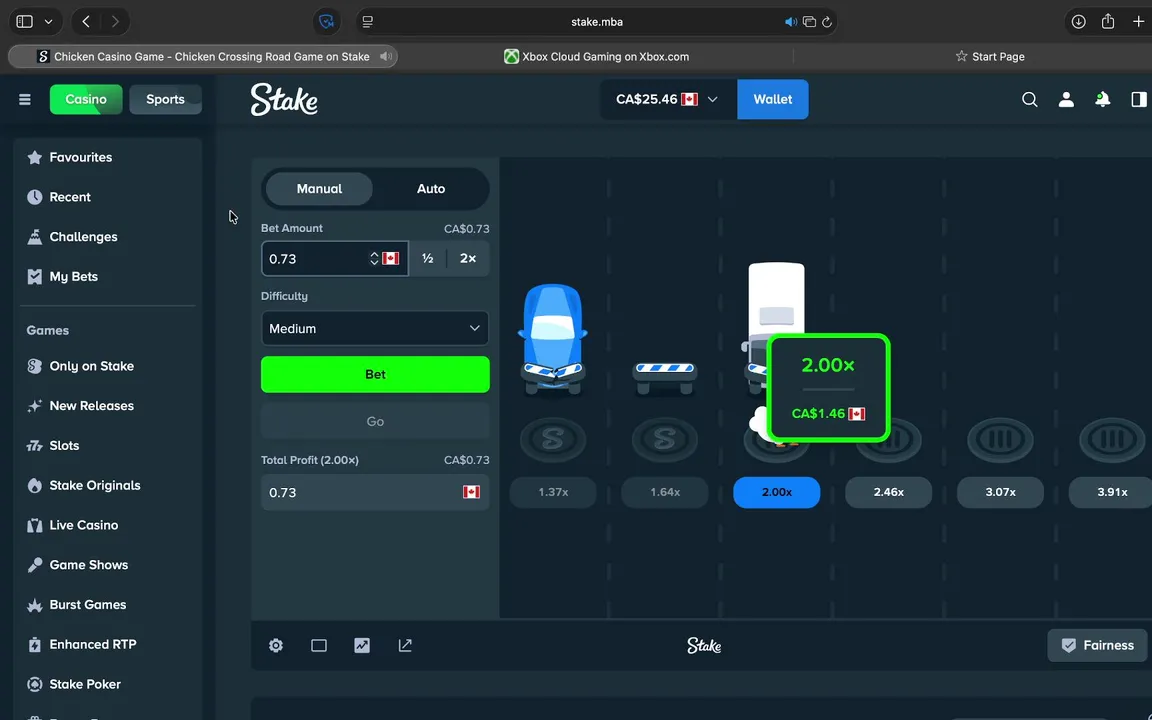Expand the CA$25.46 balance dropdown
The image size is (1152, 720).
pos(666,99)
